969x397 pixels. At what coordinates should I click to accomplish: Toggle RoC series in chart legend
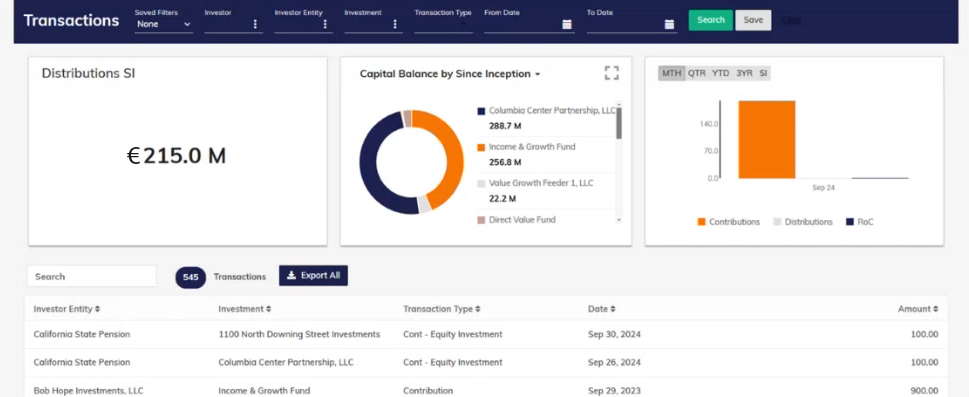860,221
